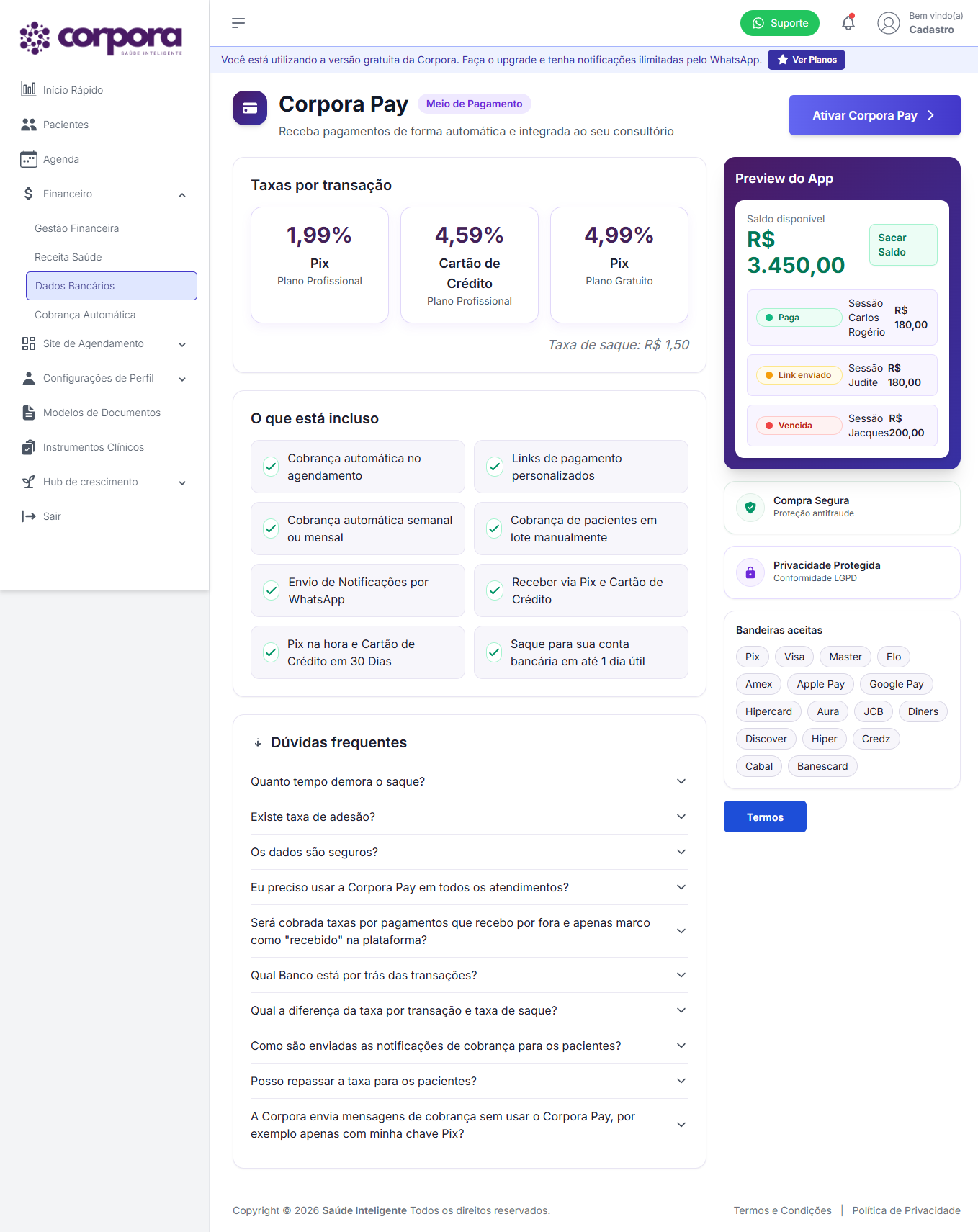
Task: Collapse the Financeiro menu chevron
Action: pyautogui.click(x=182, y=194)
